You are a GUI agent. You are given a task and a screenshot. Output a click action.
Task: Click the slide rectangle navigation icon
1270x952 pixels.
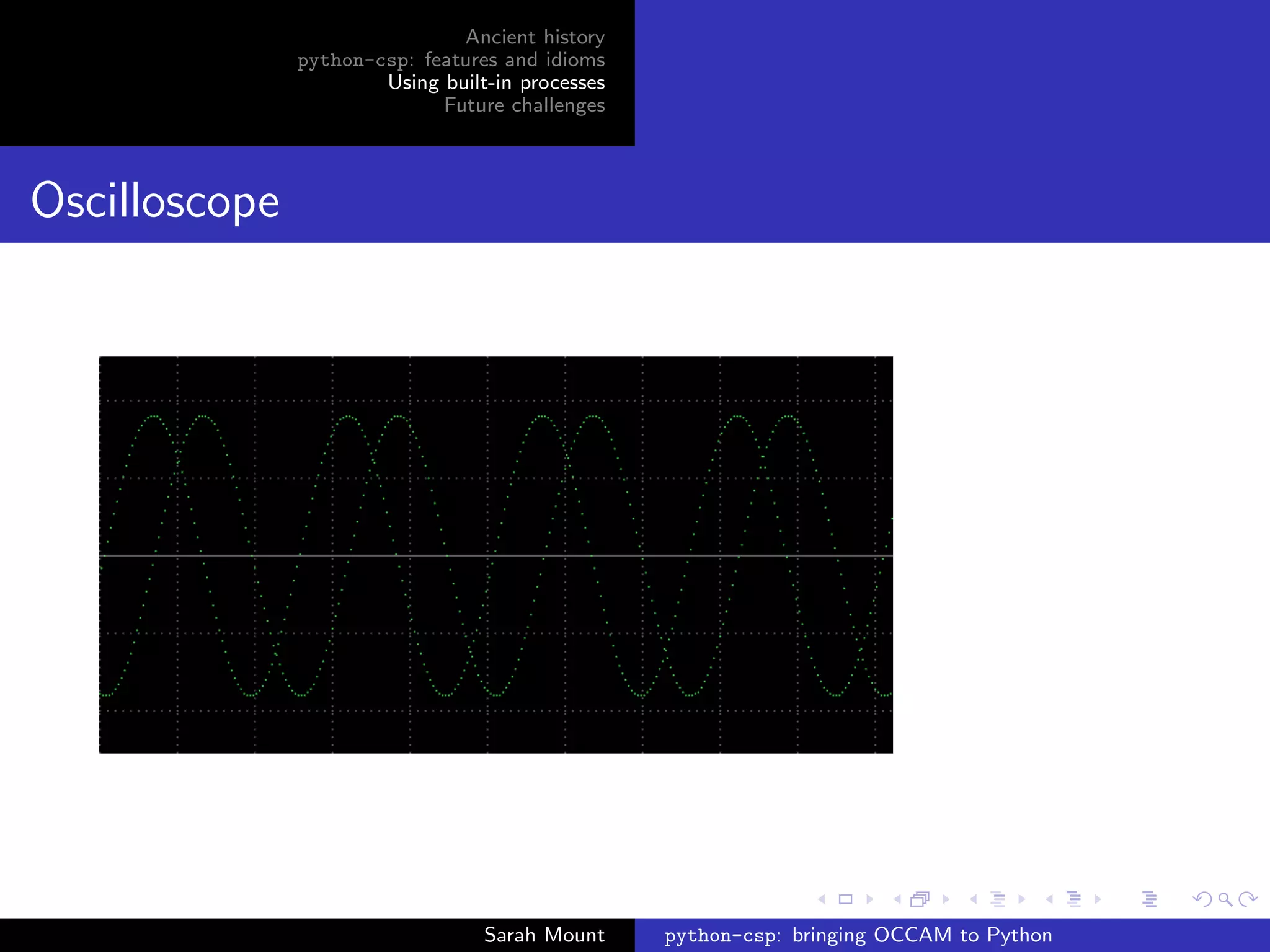tap(845, 899)
